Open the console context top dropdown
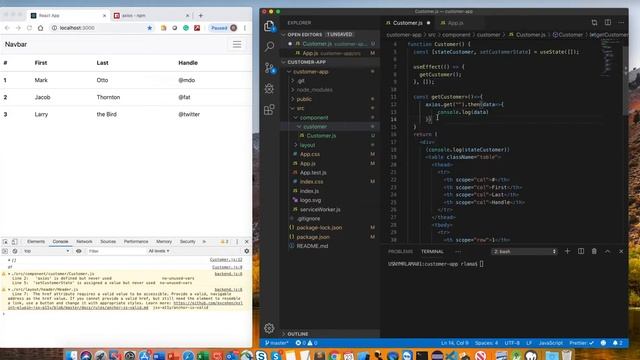This screenshot has width=640, height=360. pyautogui.click(x=46, y=251)
